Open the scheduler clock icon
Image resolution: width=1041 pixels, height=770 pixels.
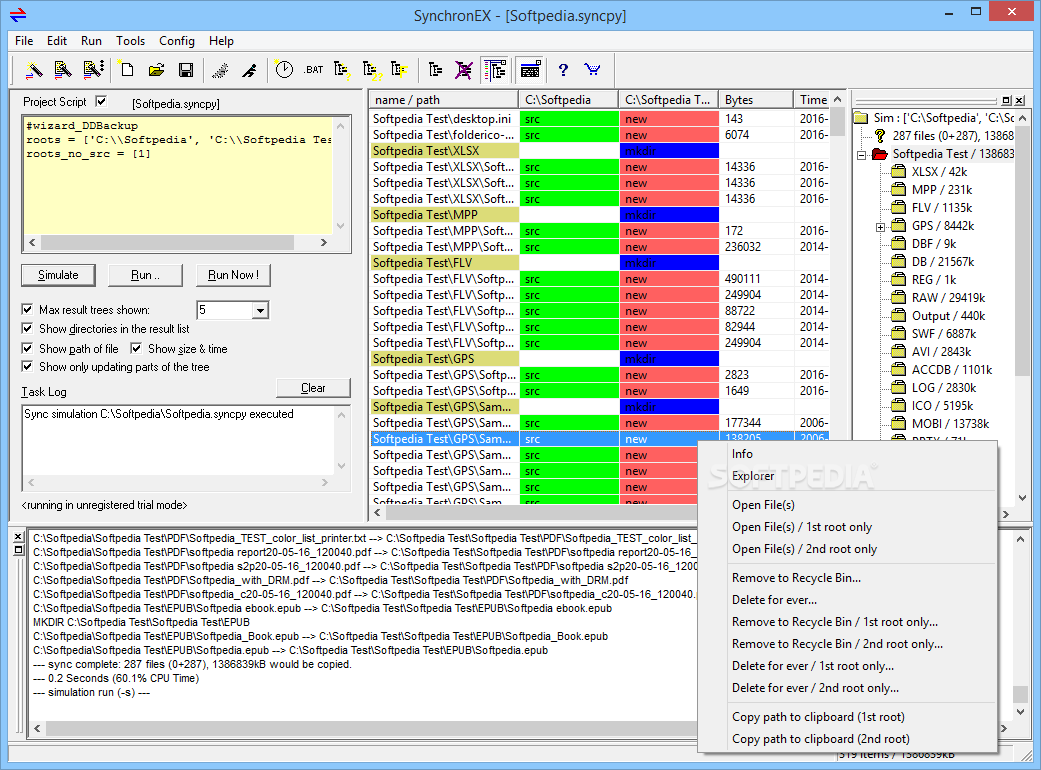284,70
